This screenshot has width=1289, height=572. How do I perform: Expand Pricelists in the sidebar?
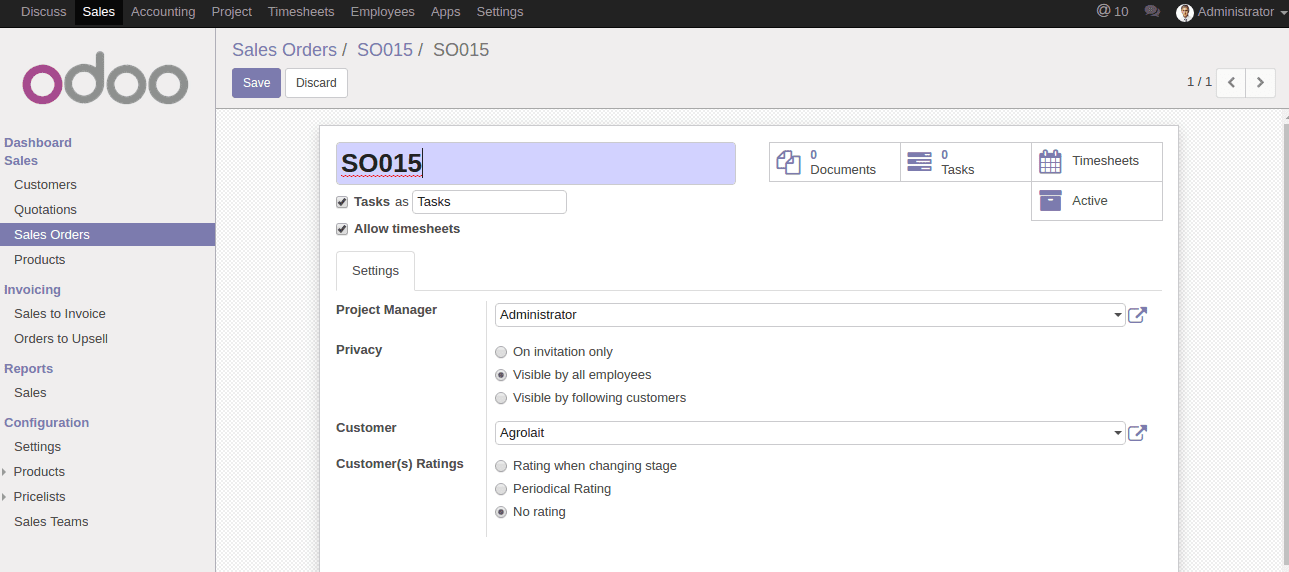(4, 497)
